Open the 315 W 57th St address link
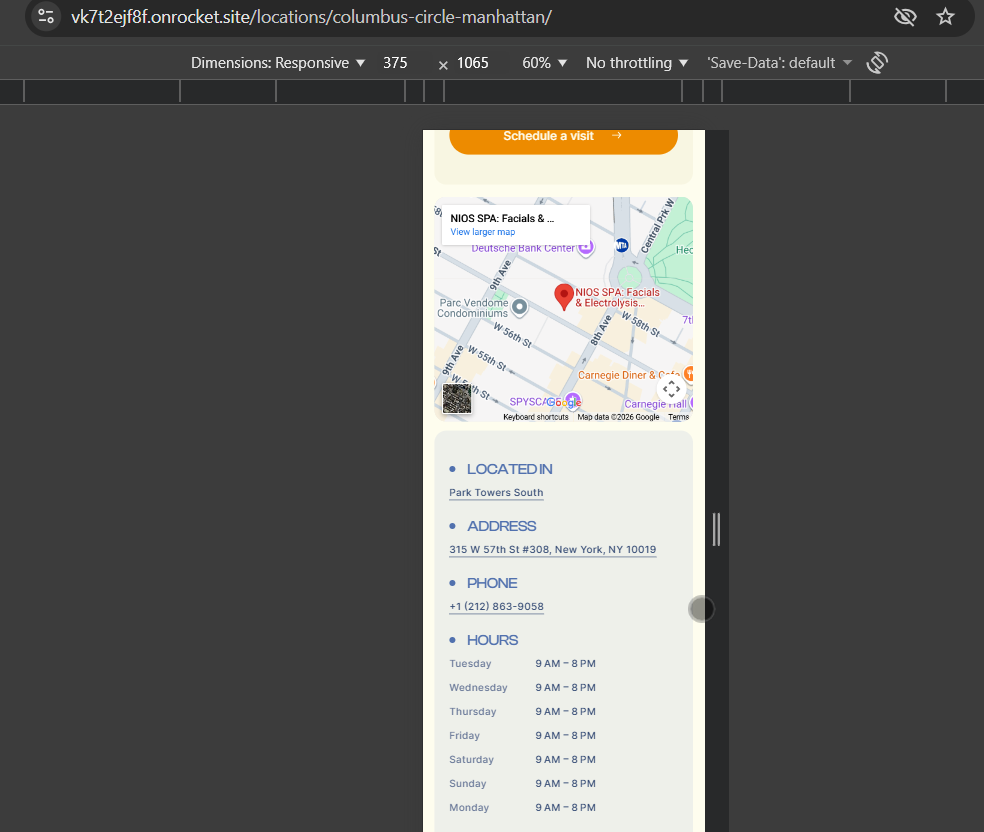This screenshot has width=984, height=832. (x=553, y=550)
